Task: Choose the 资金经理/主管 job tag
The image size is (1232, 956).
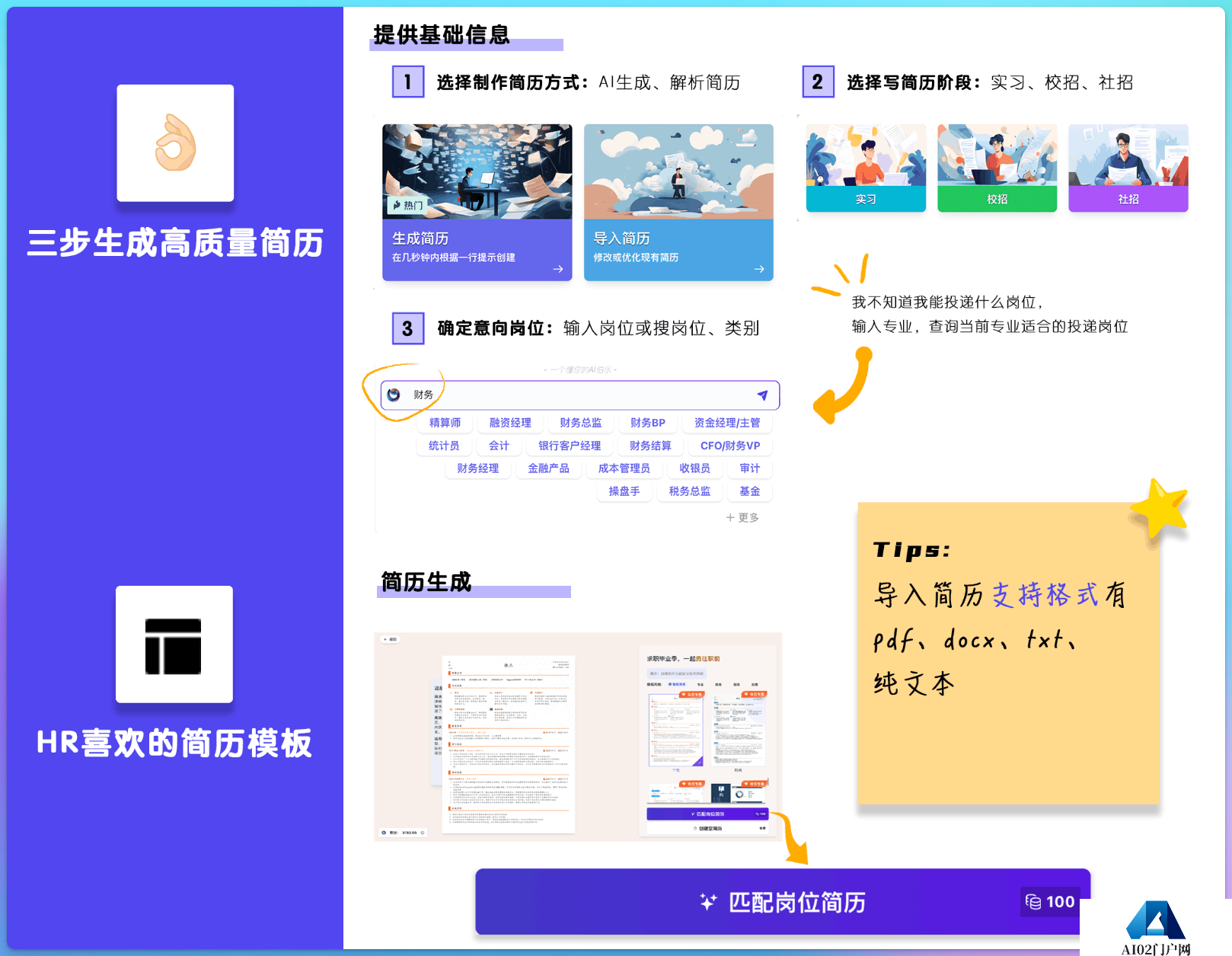Action: click(x=726, y=423)
